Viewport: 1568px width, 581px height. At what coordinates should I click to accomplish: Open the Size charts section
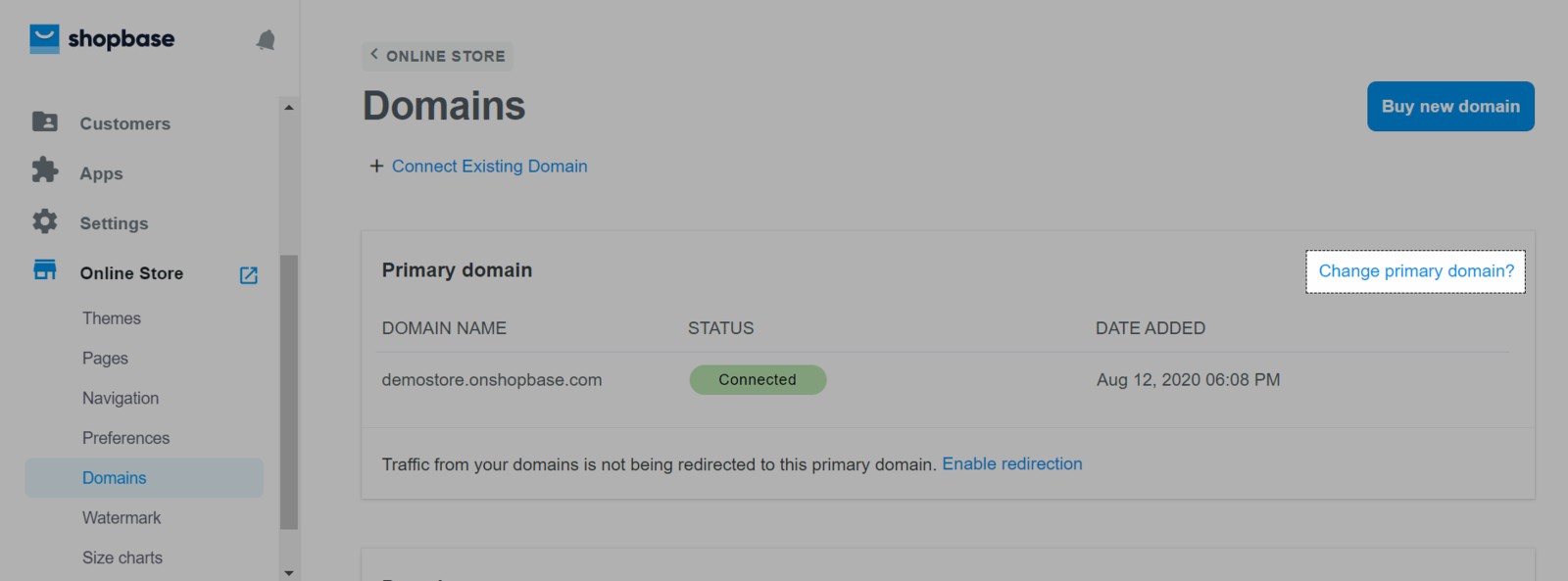122,557
